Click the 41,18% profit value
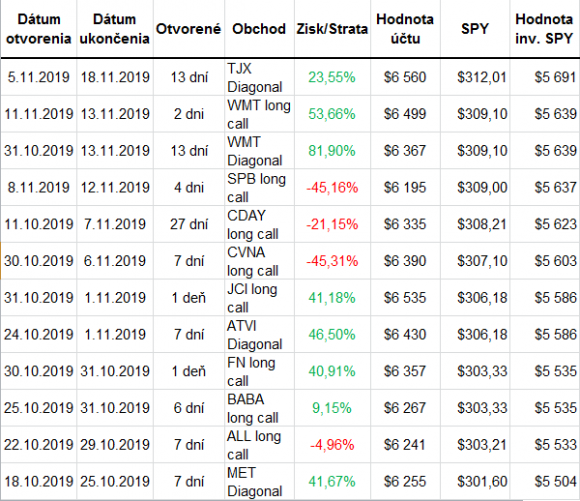580x501 pixels. tap(332, 298)
